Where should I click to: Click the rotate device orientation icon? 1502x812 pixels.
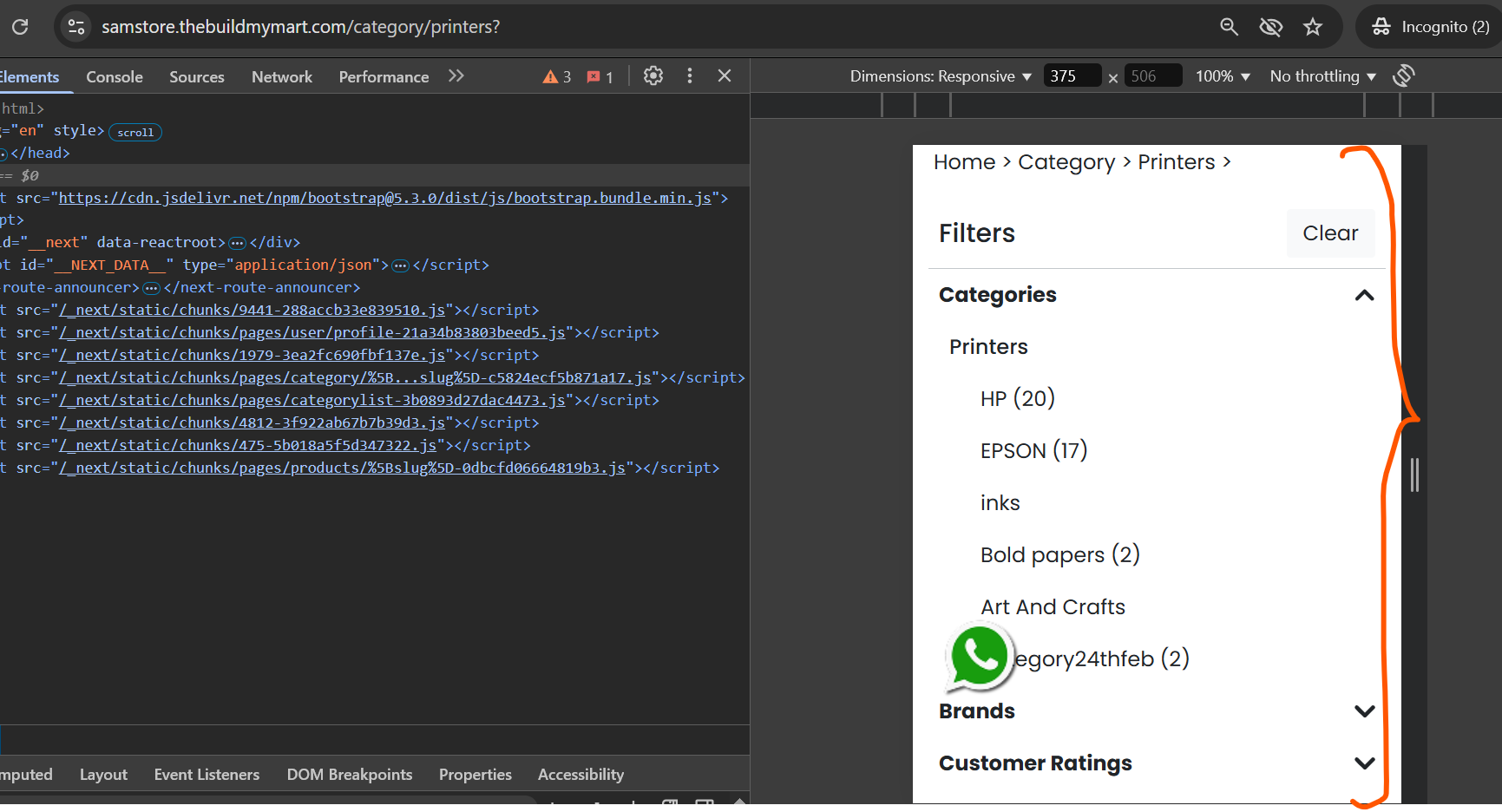pos(1404,76)
